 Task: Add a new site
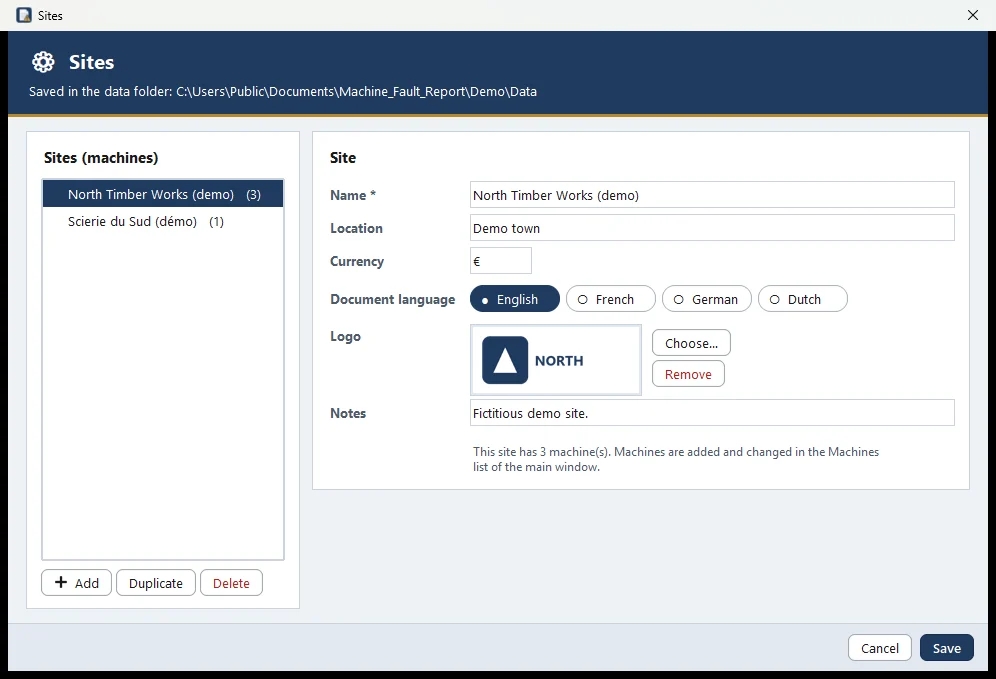coord(76,583)
